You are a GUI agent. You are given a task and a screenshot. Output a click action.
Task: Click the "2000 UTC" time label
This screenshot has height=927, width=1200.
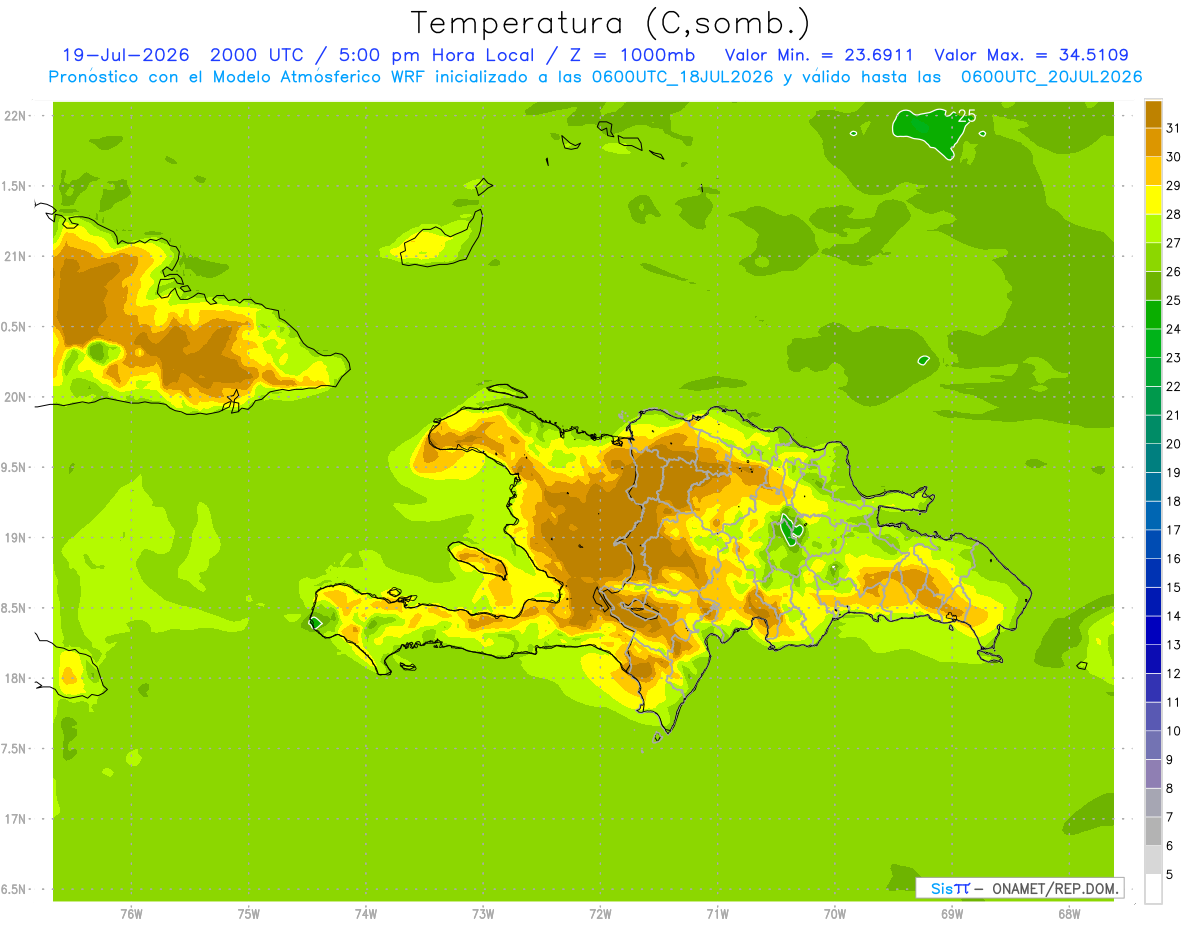257,55
